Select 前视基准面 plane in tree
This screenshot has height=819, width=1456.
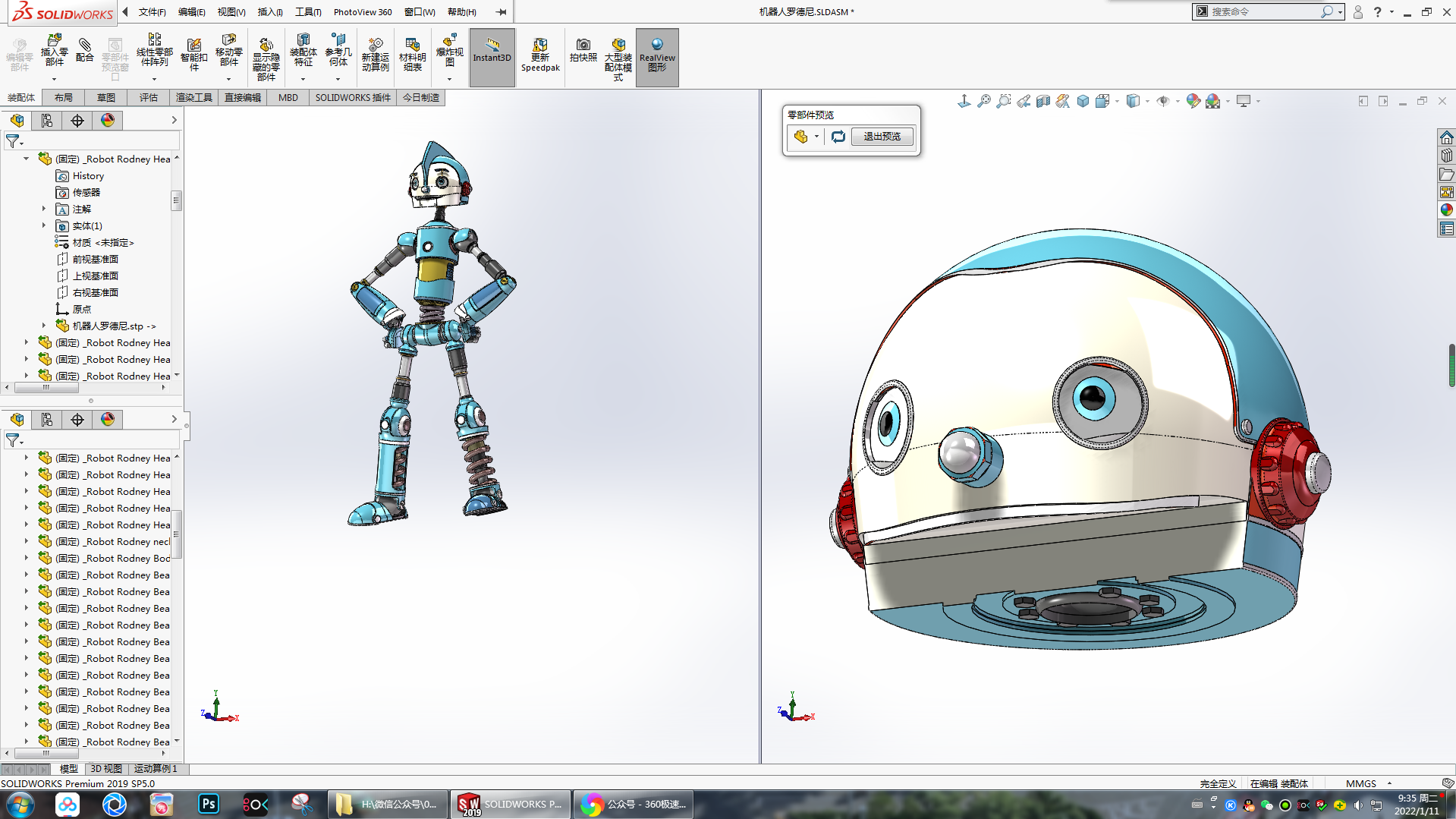pos(95,259)
